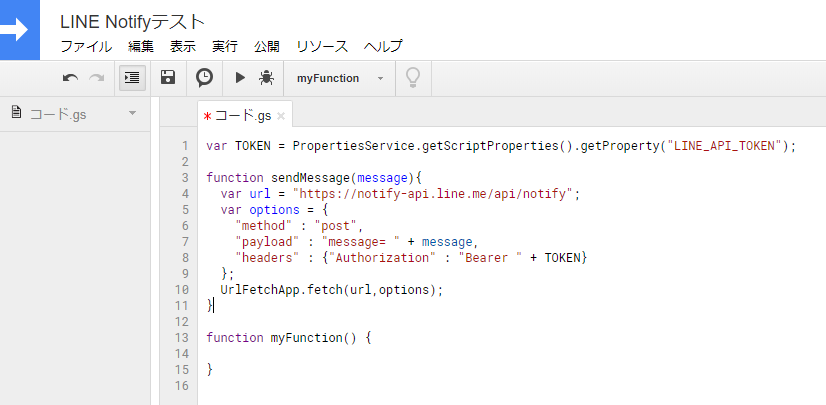This screenshot has width=826, height=405.
Task: Open the 編集 menu
Action: pos(141,46)
